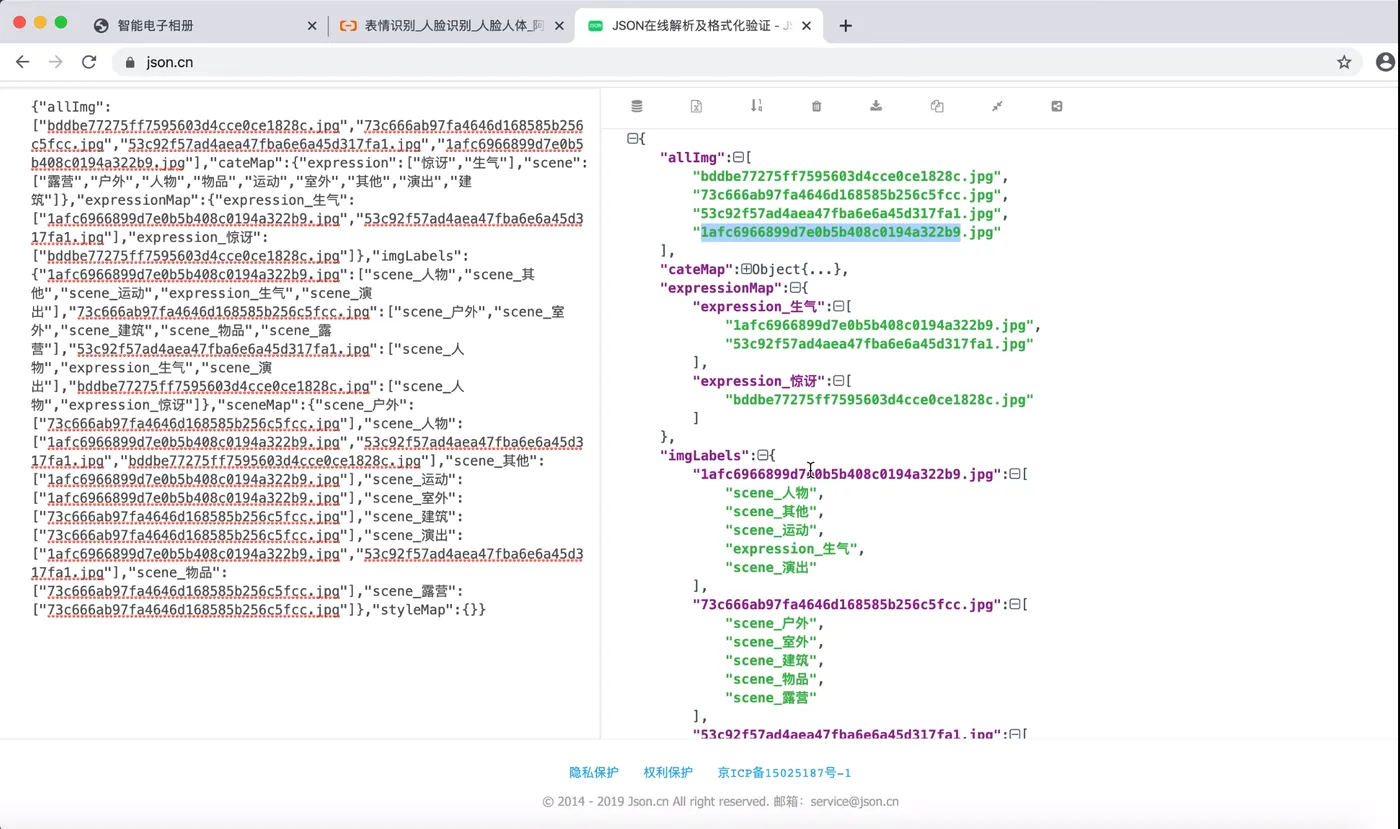Collapse the 1afc6966899d7e0b5b408c0194a322b9.jpg labels array
This screenshot has width=1400, height=829.
1014,474
